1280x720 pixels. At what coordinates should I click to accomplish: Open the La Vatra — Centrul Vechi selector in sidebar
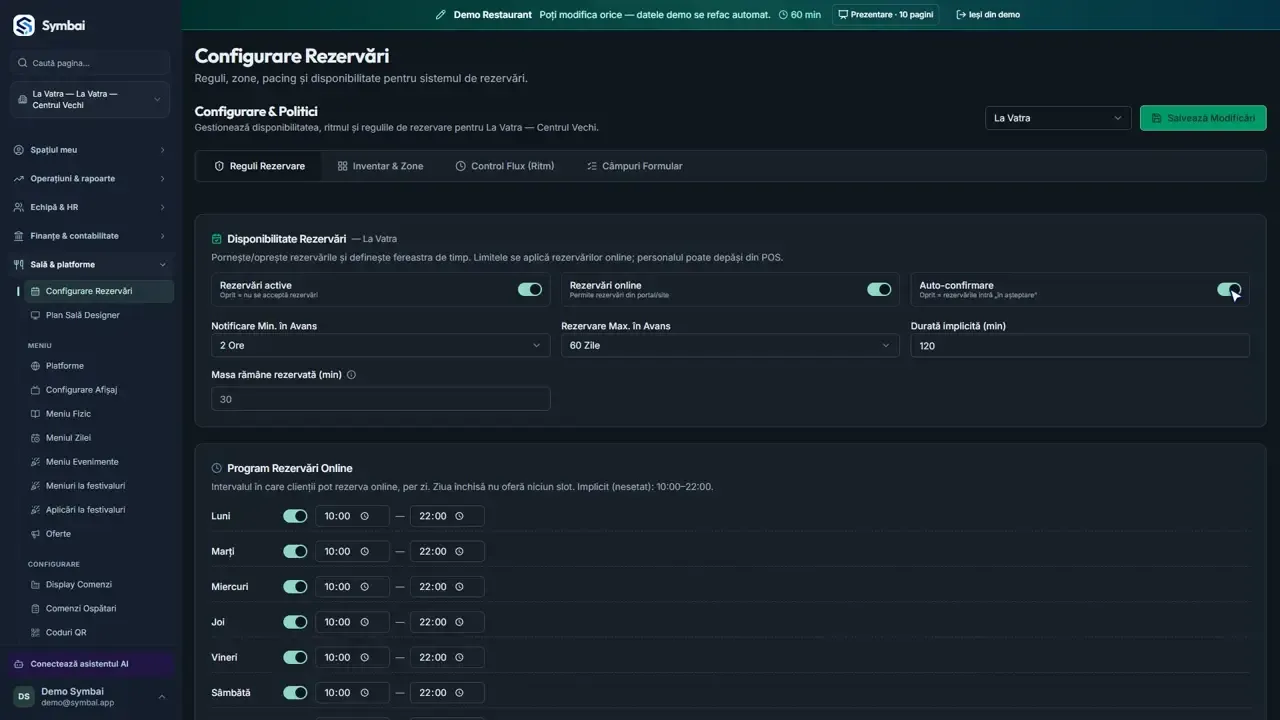pos(90,99)
